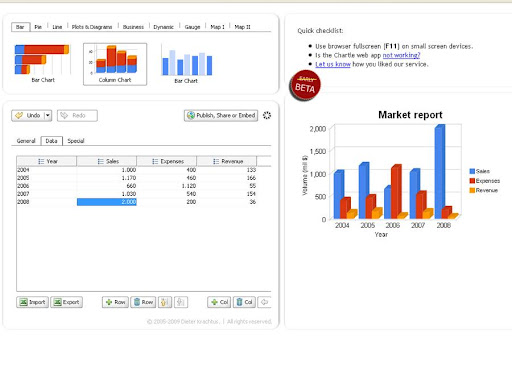
Task: Click the Export Excel button
Action: (67, 302)
